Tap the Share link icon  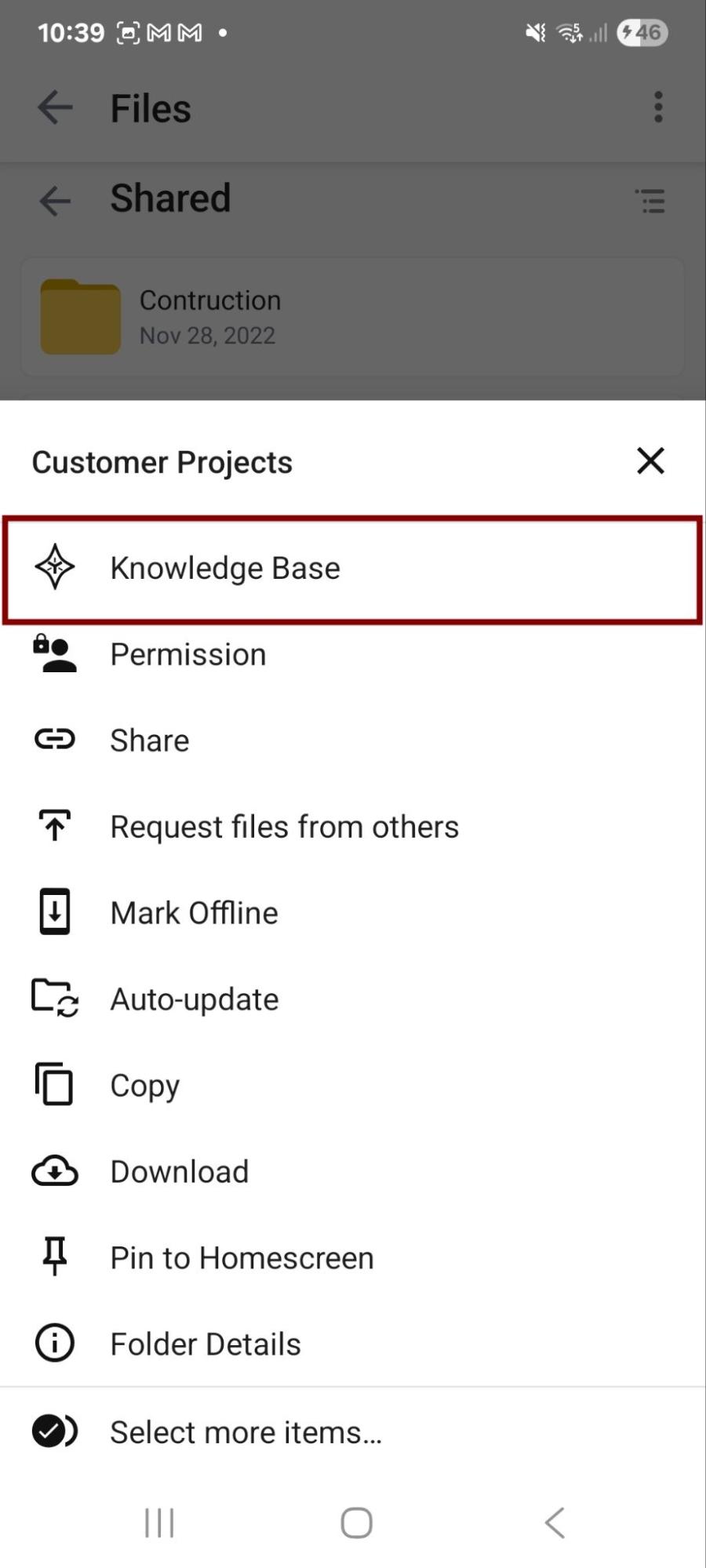55,740
